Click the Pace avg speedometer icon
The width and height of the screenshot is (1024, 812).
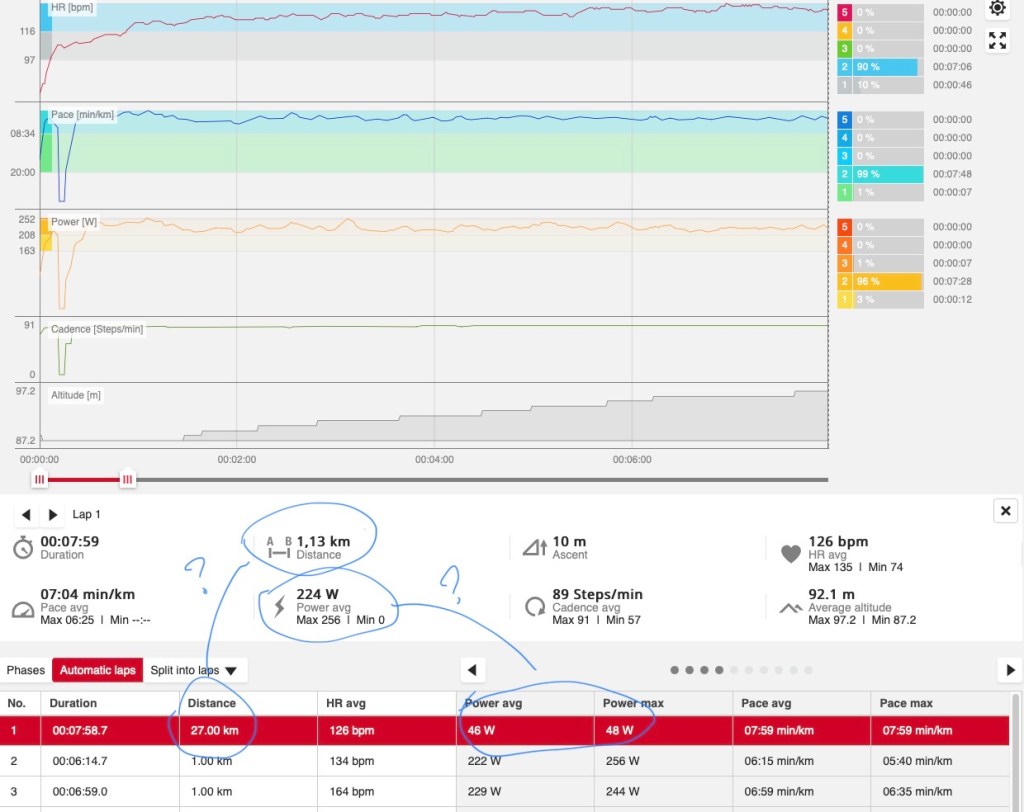23,609
